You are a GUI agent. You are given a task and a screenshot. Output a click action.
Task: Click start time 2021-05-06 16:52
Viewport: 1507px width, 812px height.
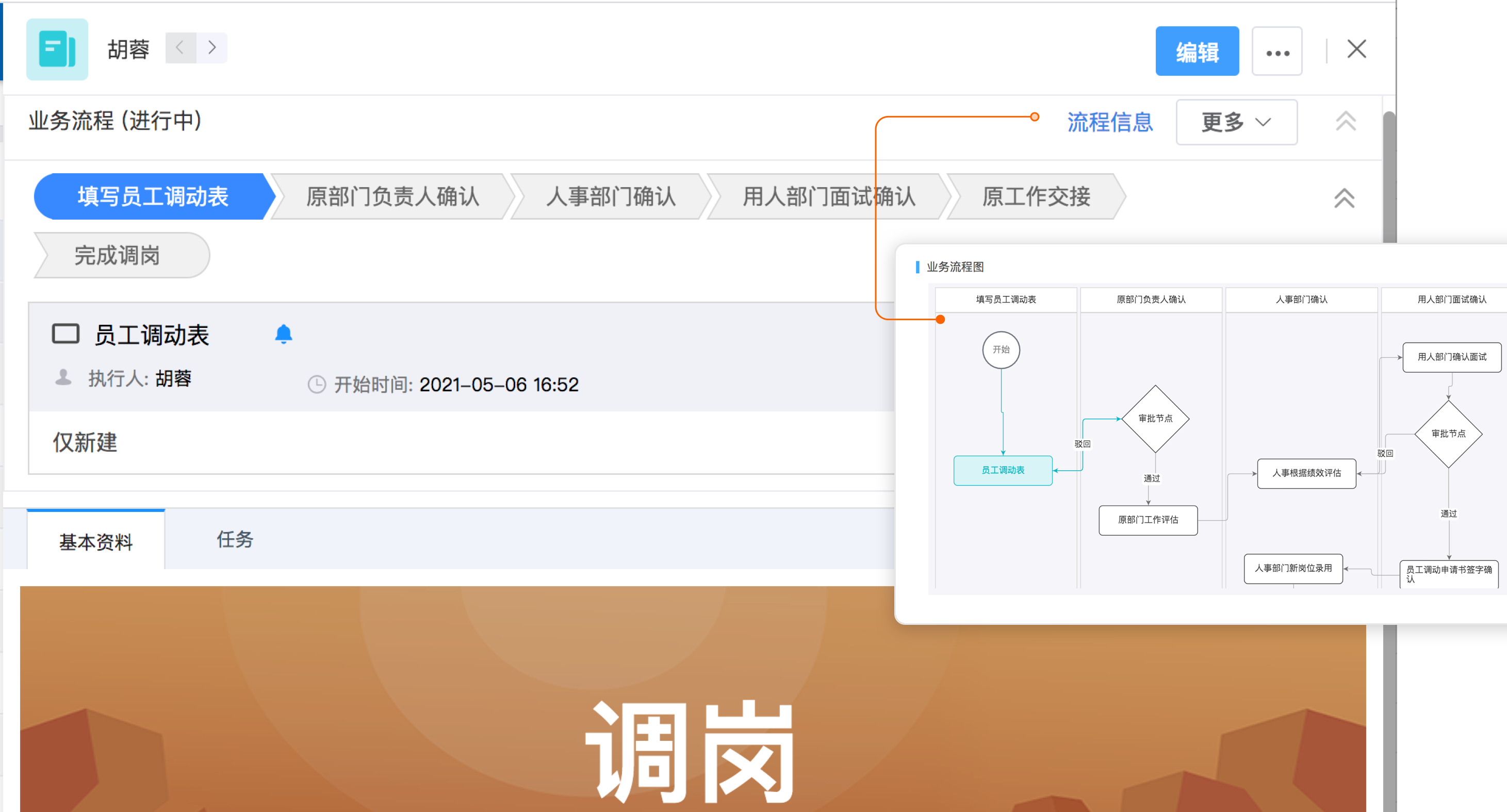pyautogui.click(x=498, y=384)
